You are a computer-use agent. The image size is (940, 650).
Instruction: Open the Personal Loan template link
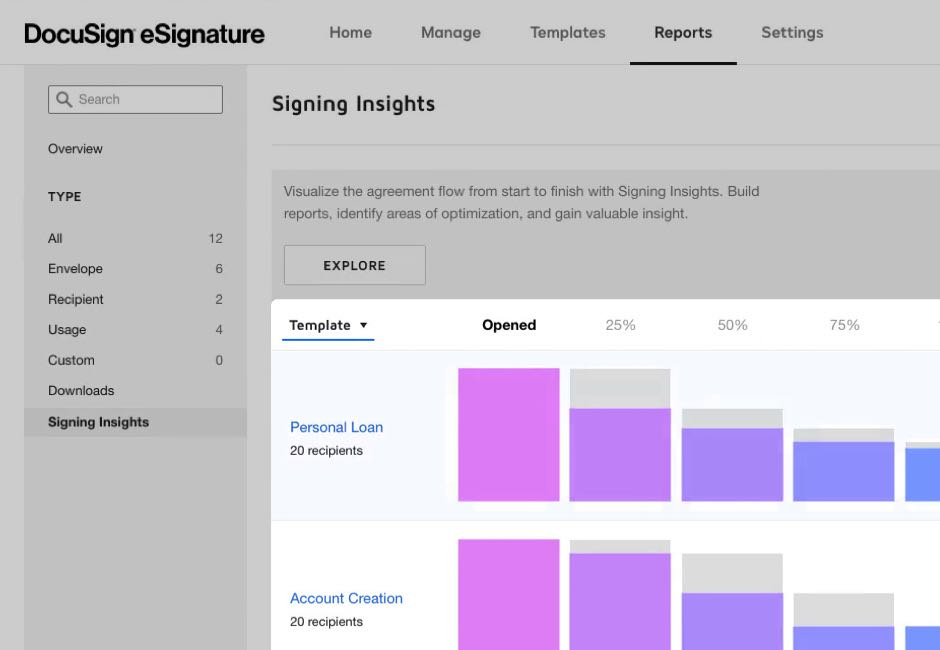(336, 427)
